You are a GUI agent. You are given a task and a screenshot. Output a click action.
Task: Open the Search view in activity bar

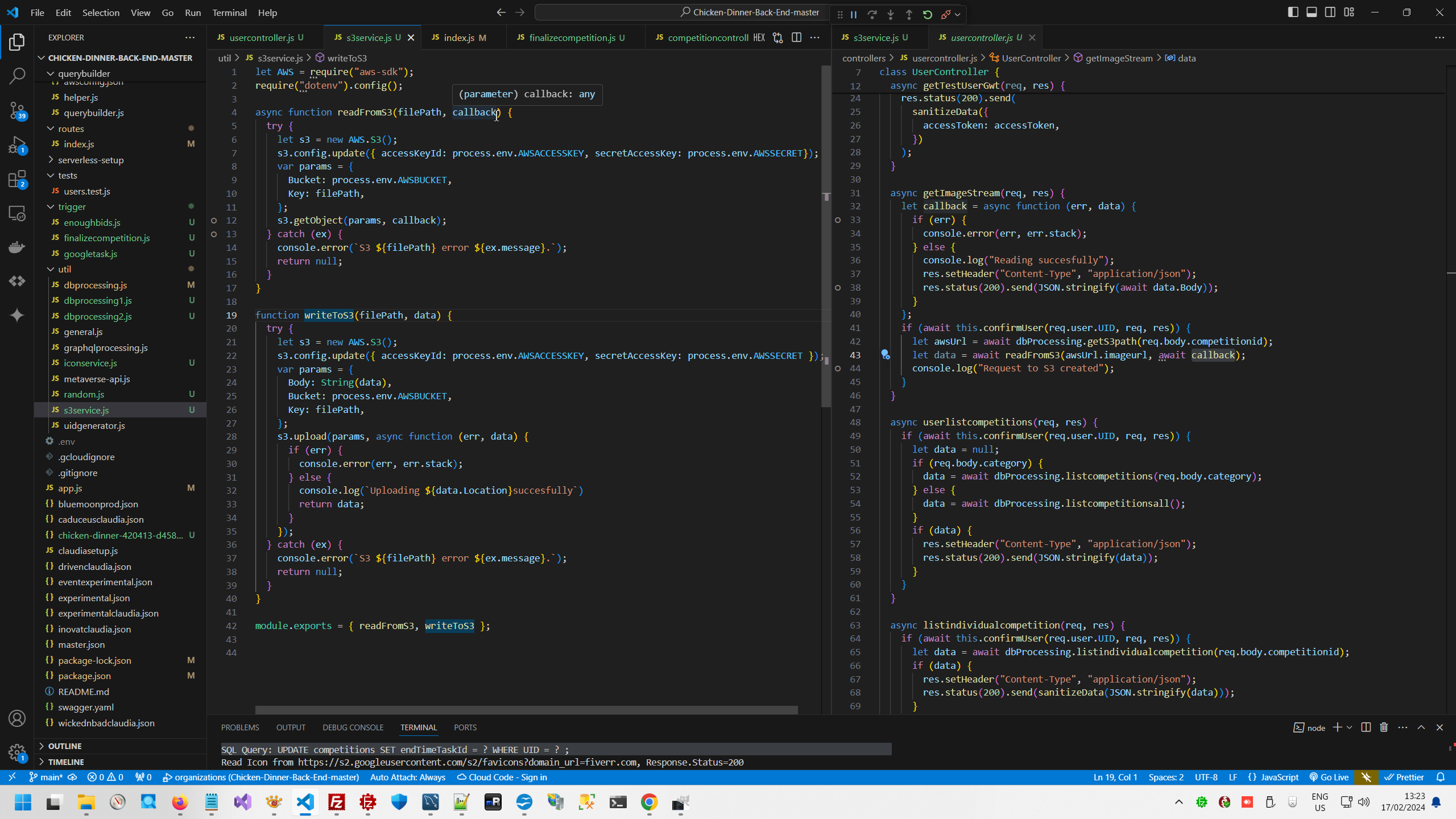click(x=17, y=76)
